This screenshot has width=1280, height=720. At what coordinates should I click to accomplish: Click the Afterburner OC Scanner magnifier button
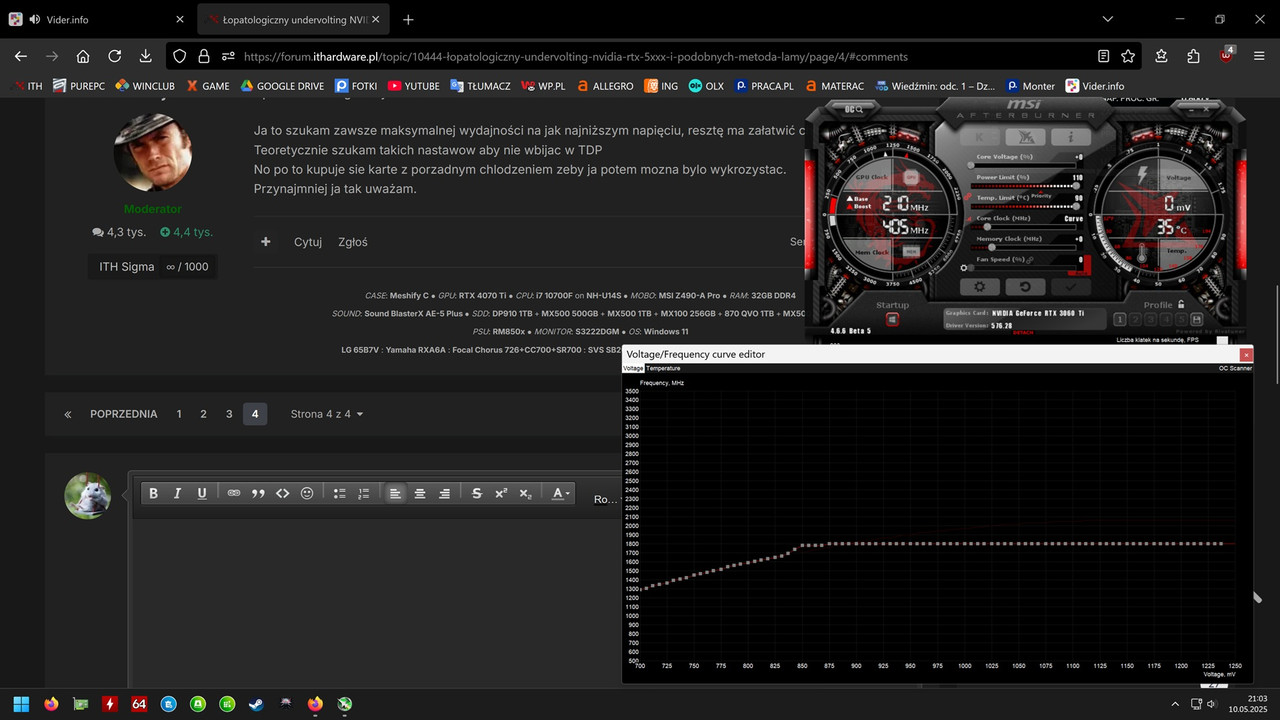click(x=855, y=110)
